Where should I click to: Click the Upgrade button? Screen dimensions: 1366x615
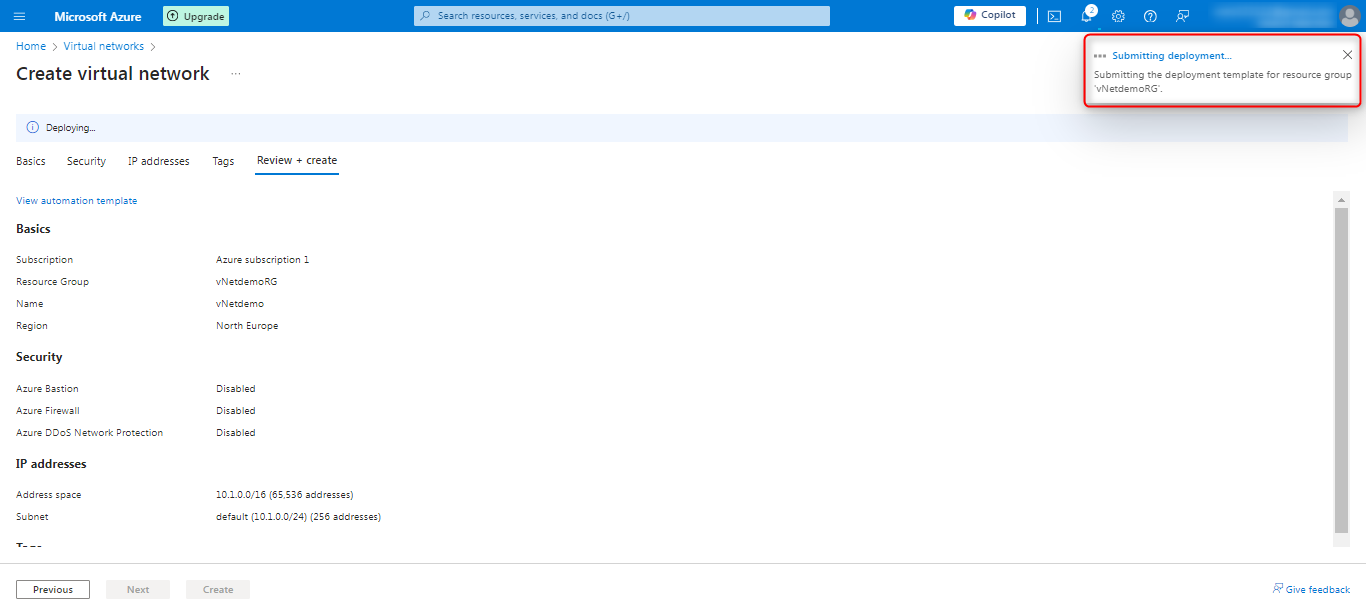196,16
